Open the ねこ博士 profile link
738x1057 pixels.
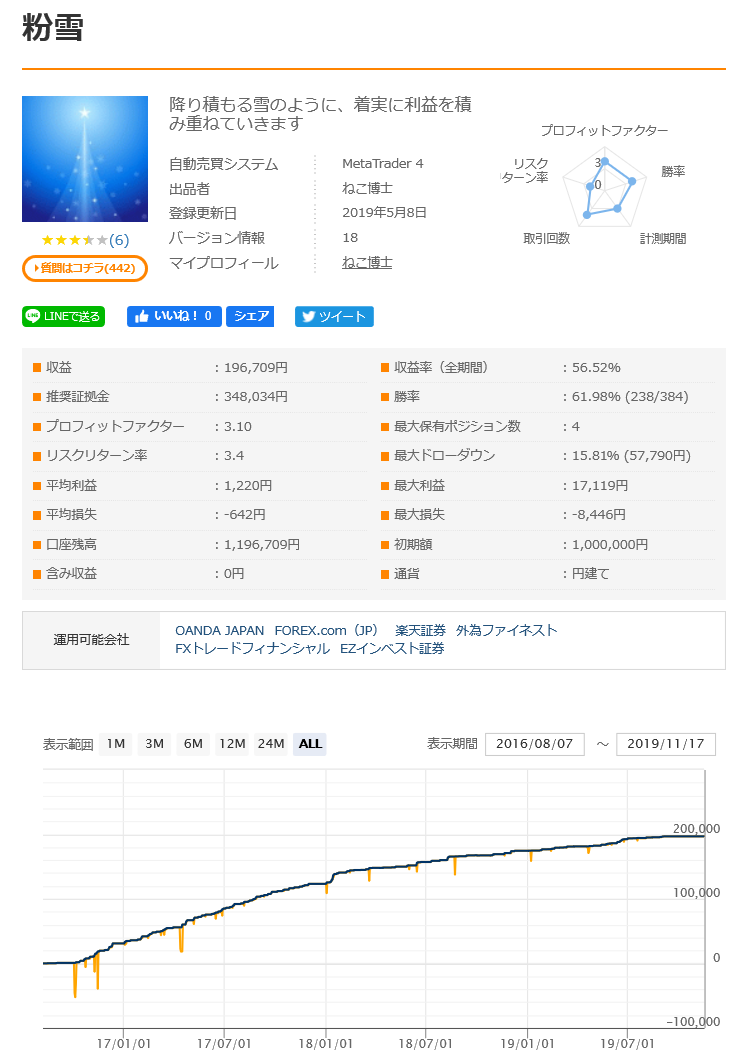[367, 263]
